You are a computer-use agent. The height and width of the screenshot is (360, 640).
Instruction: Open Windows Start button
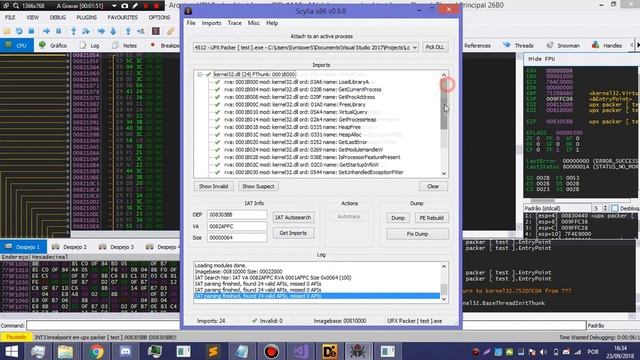[11, 351]
